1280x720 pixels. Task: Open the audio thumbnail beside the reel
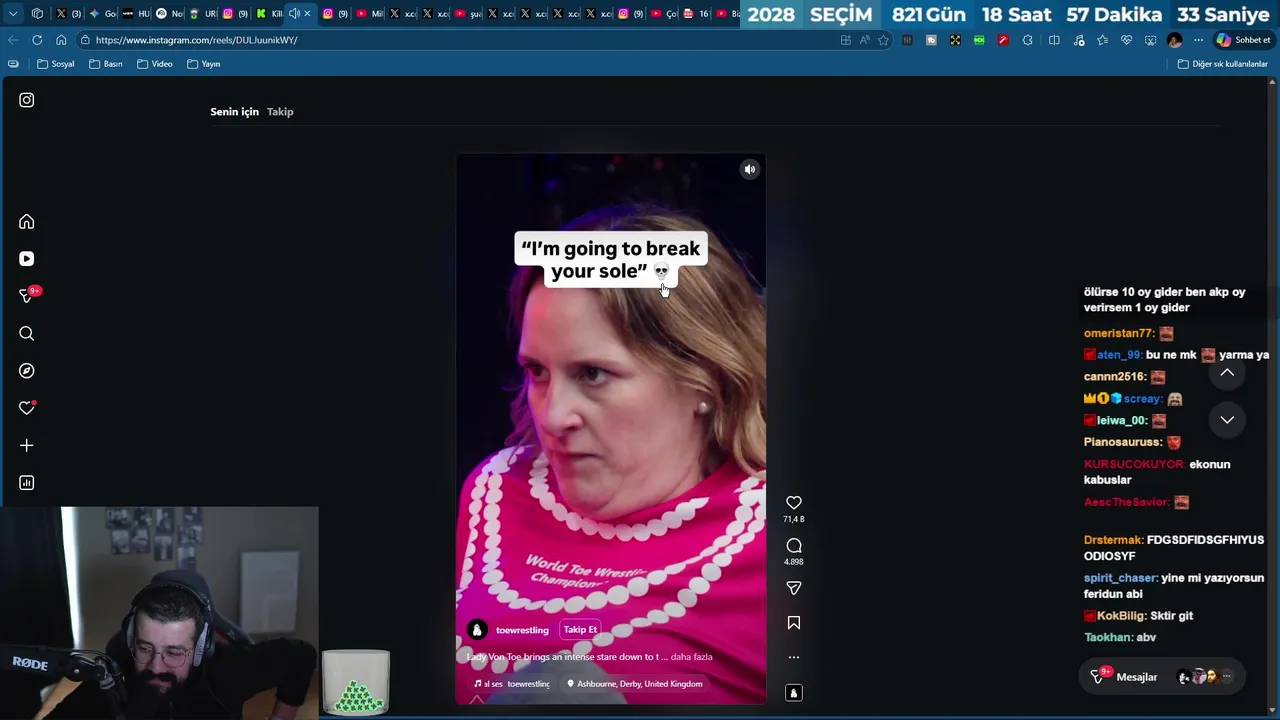(x=794, y=693)
